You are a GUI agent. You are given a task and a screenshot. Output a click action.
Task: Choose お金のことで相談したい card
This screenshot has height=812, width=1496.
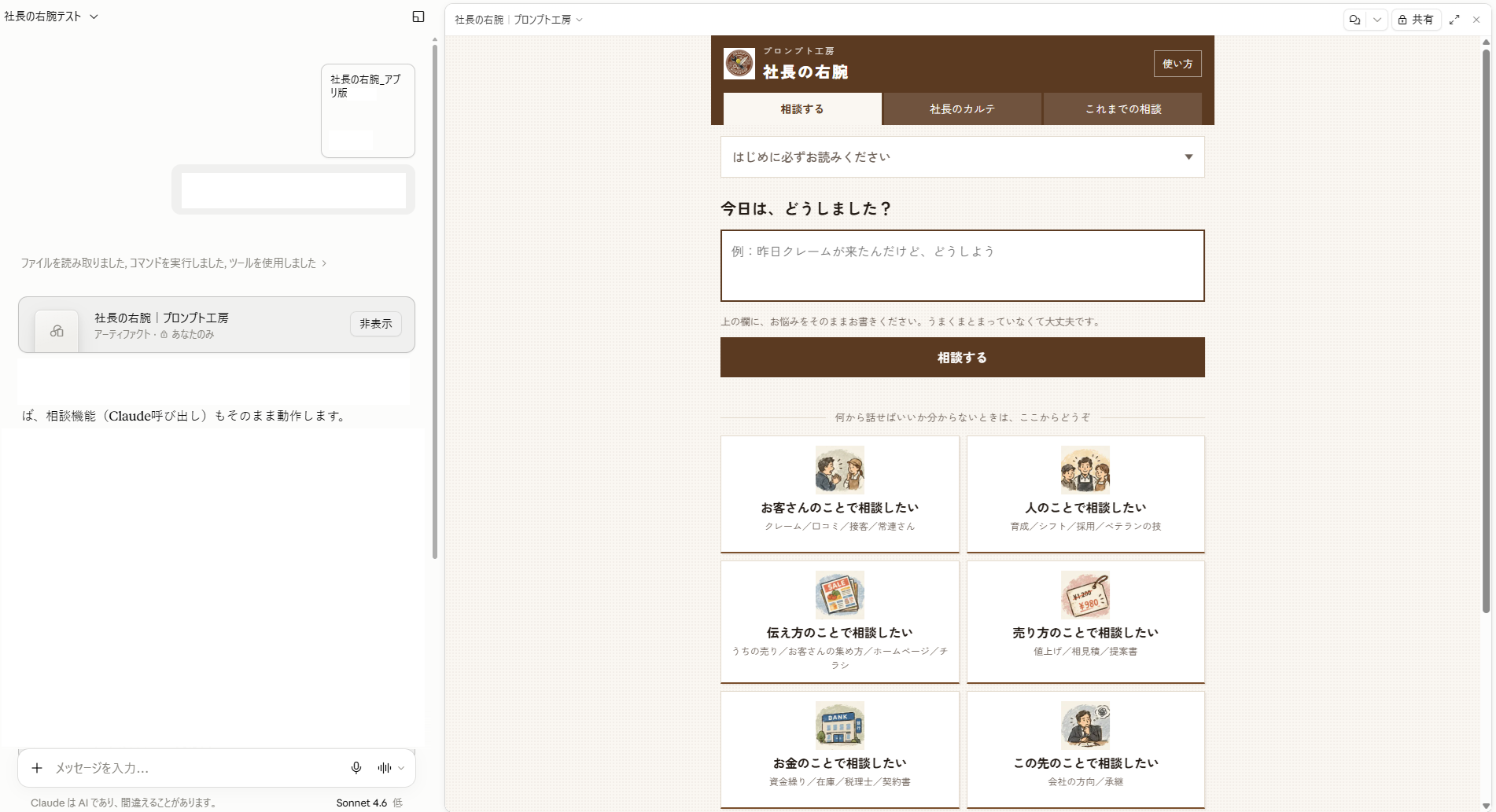839,750
